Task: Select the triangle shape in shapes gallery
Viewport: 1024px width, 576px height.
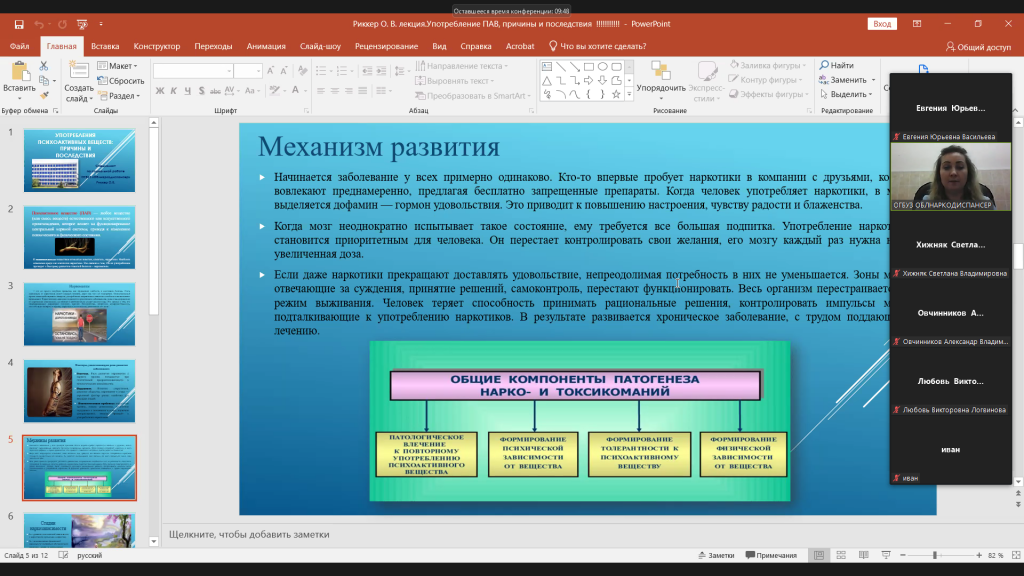Action: pyautogui.click(x=547, y=80)
